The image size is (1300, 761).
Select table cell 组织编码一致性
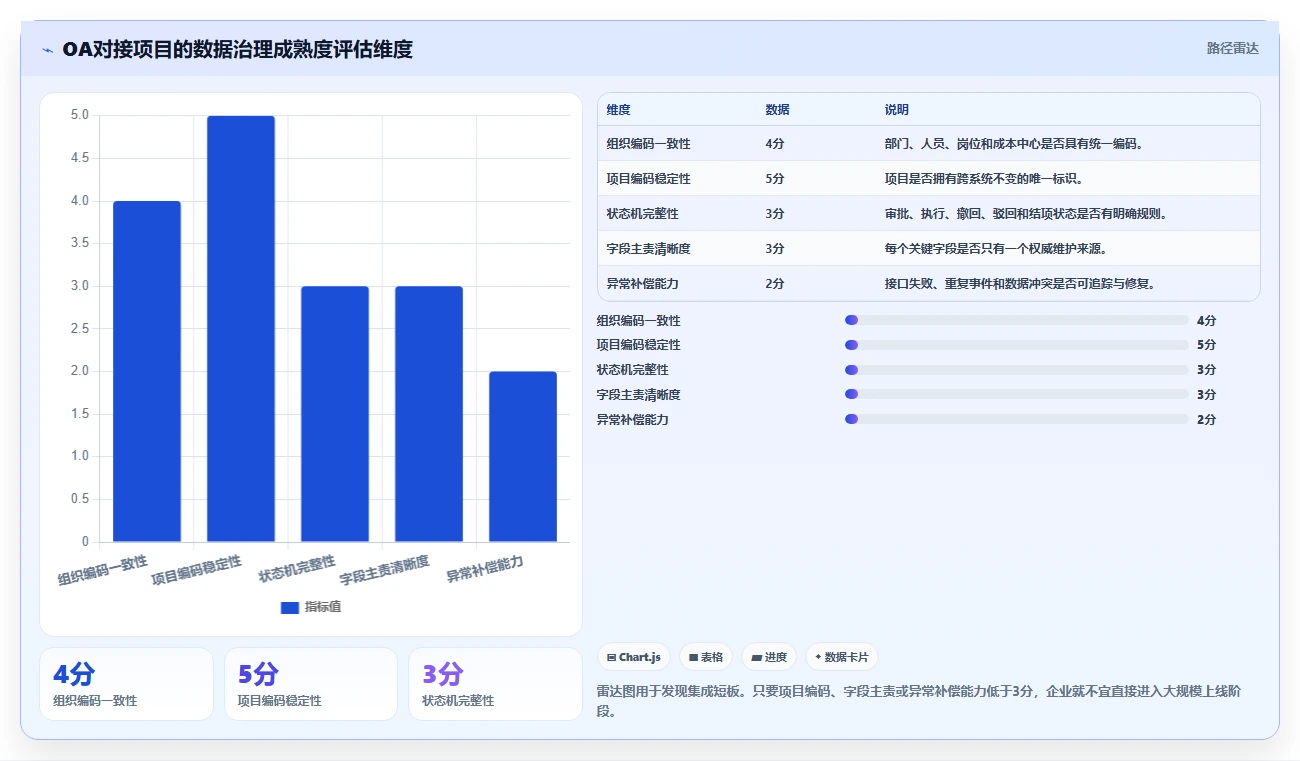pyautogui.click(x=648, y=144)
